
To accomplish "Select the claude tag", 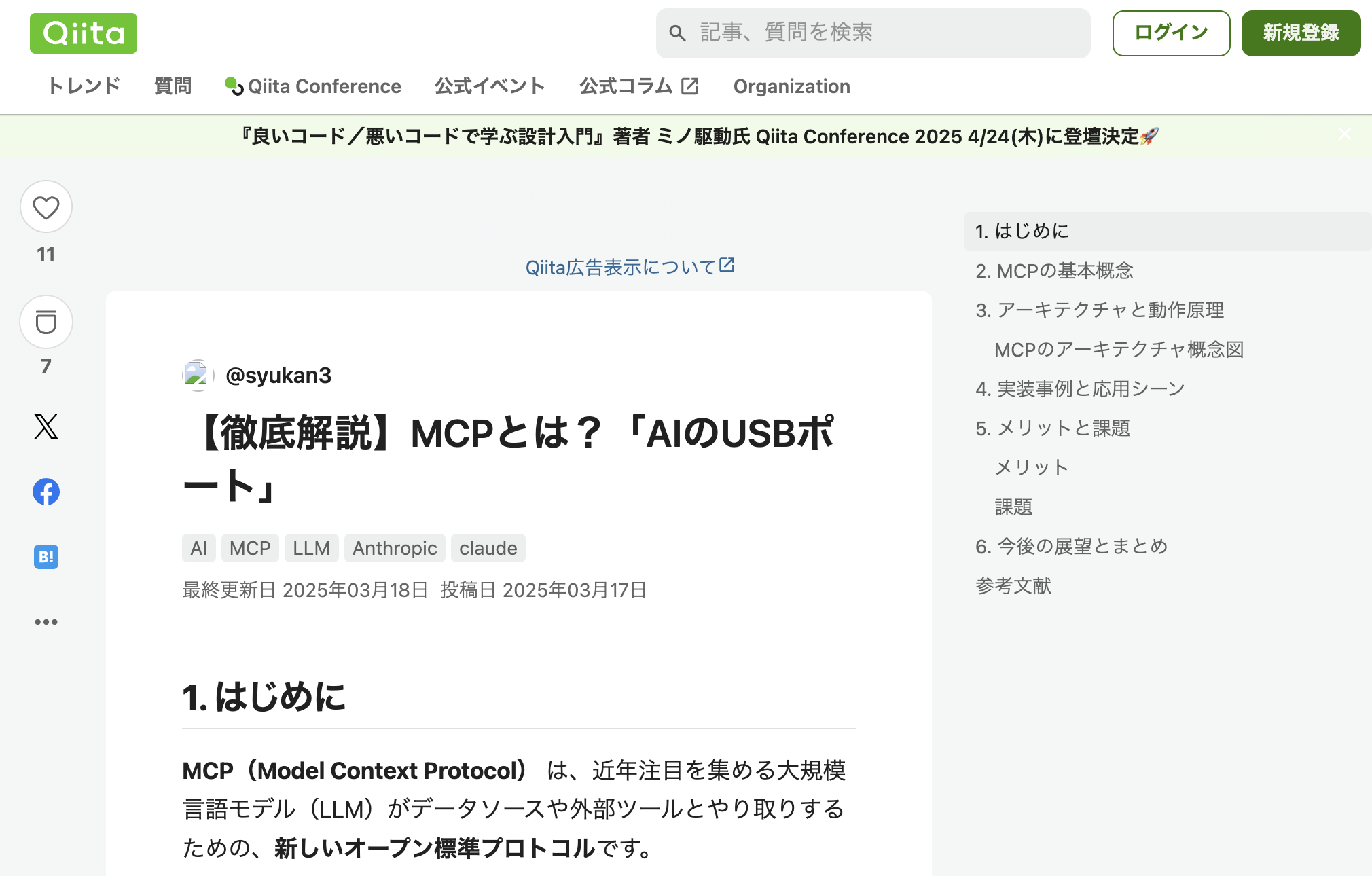I will (488, 548).
